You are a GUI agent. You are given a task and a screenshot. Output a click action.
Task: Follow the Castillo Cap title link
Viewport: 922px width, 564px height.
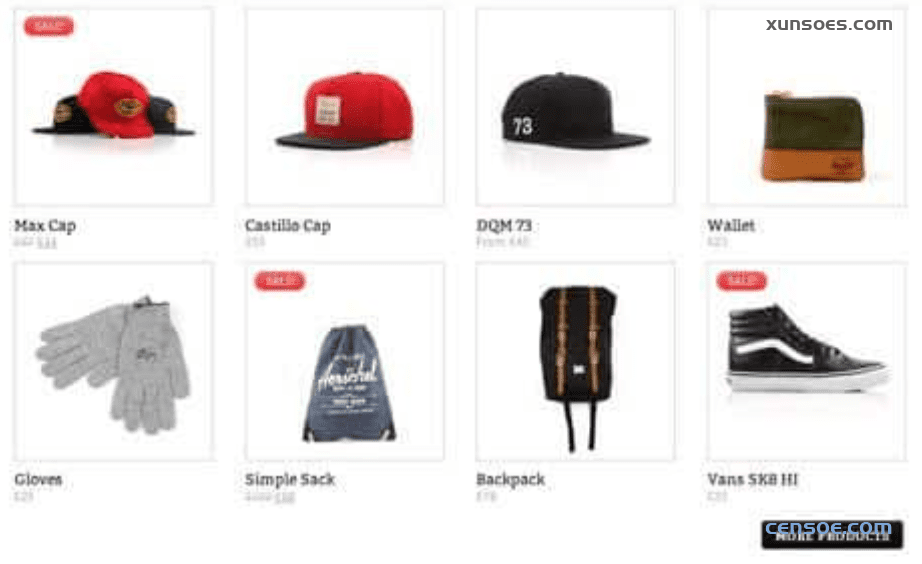click(288, 225)
